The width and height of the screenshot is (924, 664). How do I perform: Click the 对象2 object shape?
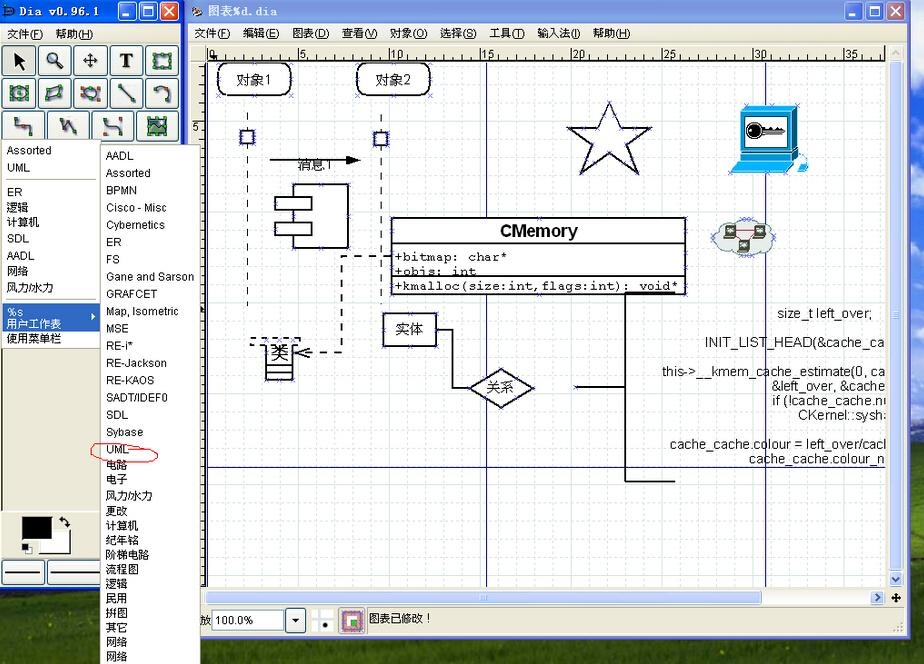393,80
